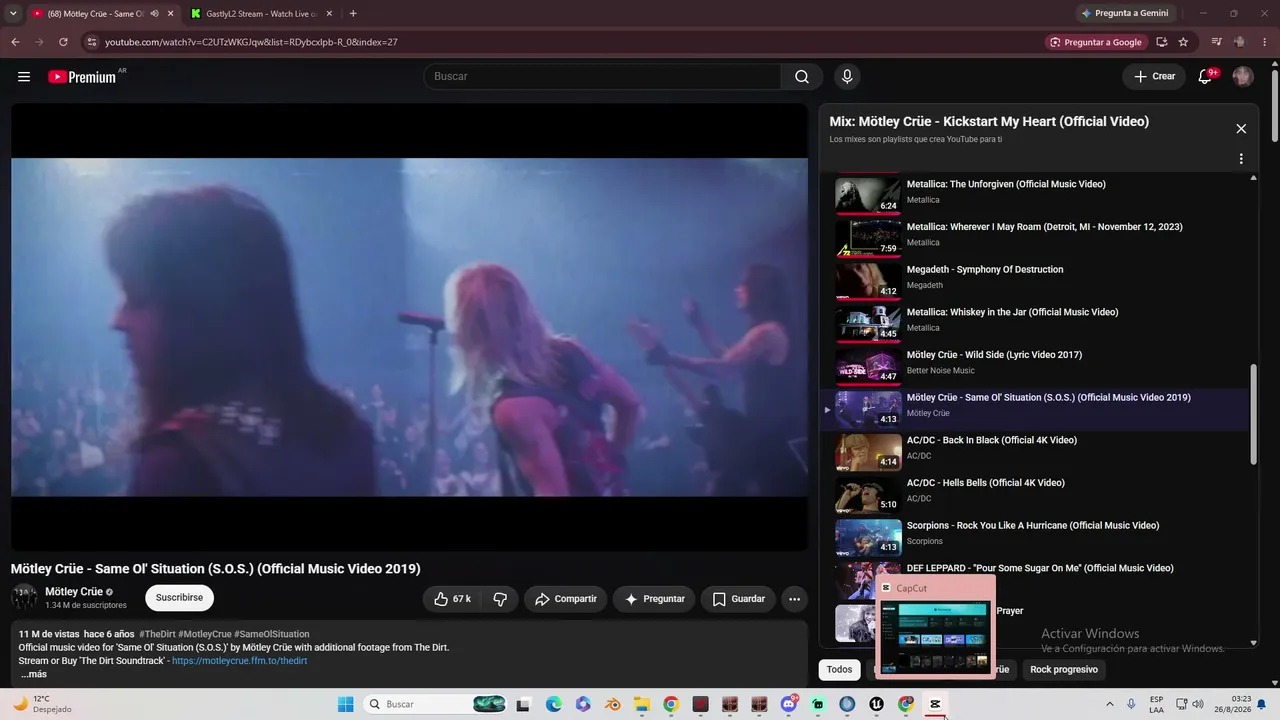1280x720 pixels.
Task: Go back to the previous page
Action: click(15, 42)
